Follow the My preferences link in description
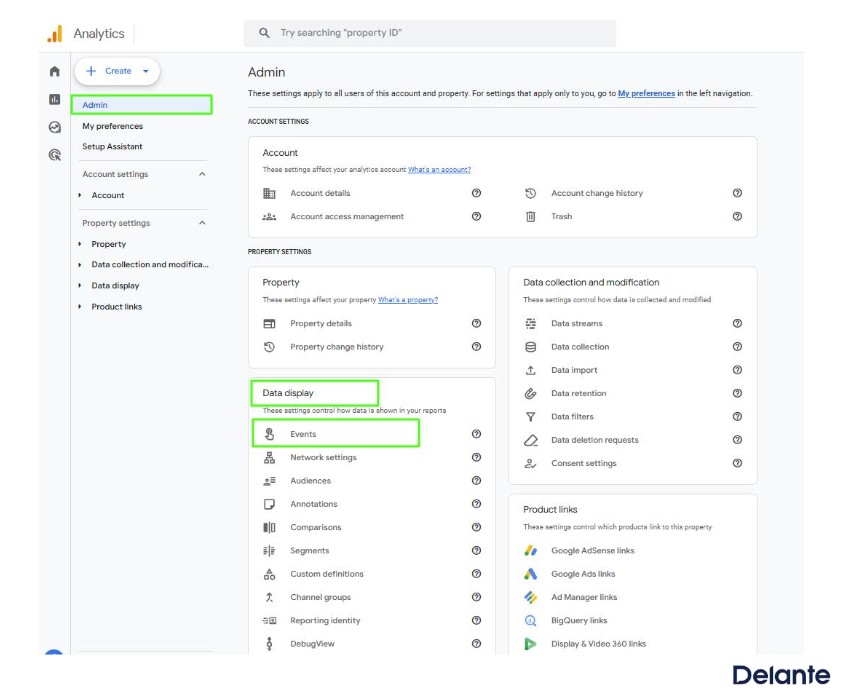 click(x=646, y=93)
